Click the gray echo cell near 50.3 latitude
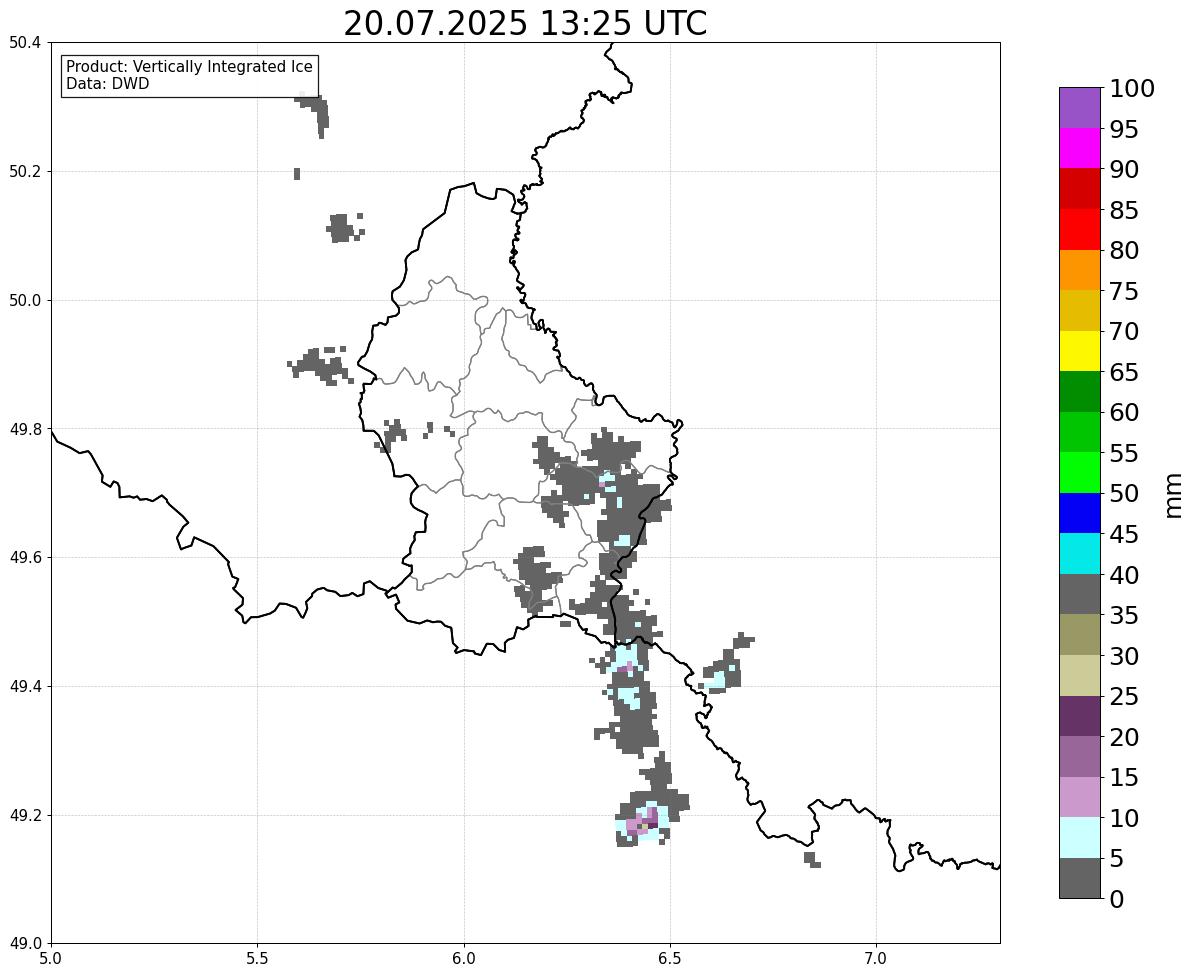Screen dimensions: 1193x976 tap(315, 113)
